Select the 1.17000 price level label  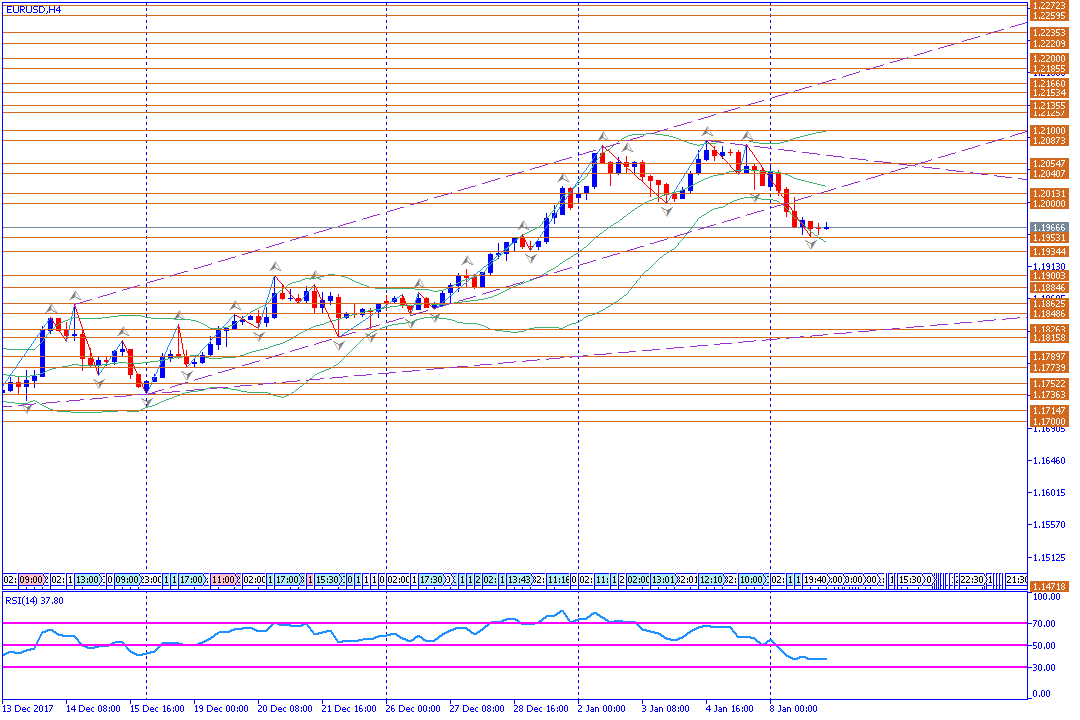coord(1048,421)
